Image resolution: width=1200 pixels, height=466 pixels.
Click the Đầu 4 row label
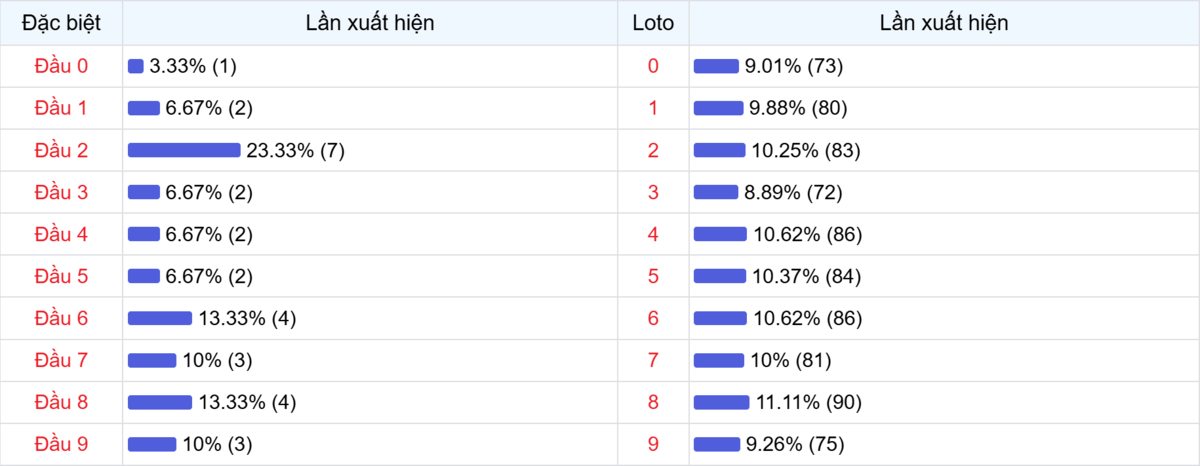tap(61, 235)
